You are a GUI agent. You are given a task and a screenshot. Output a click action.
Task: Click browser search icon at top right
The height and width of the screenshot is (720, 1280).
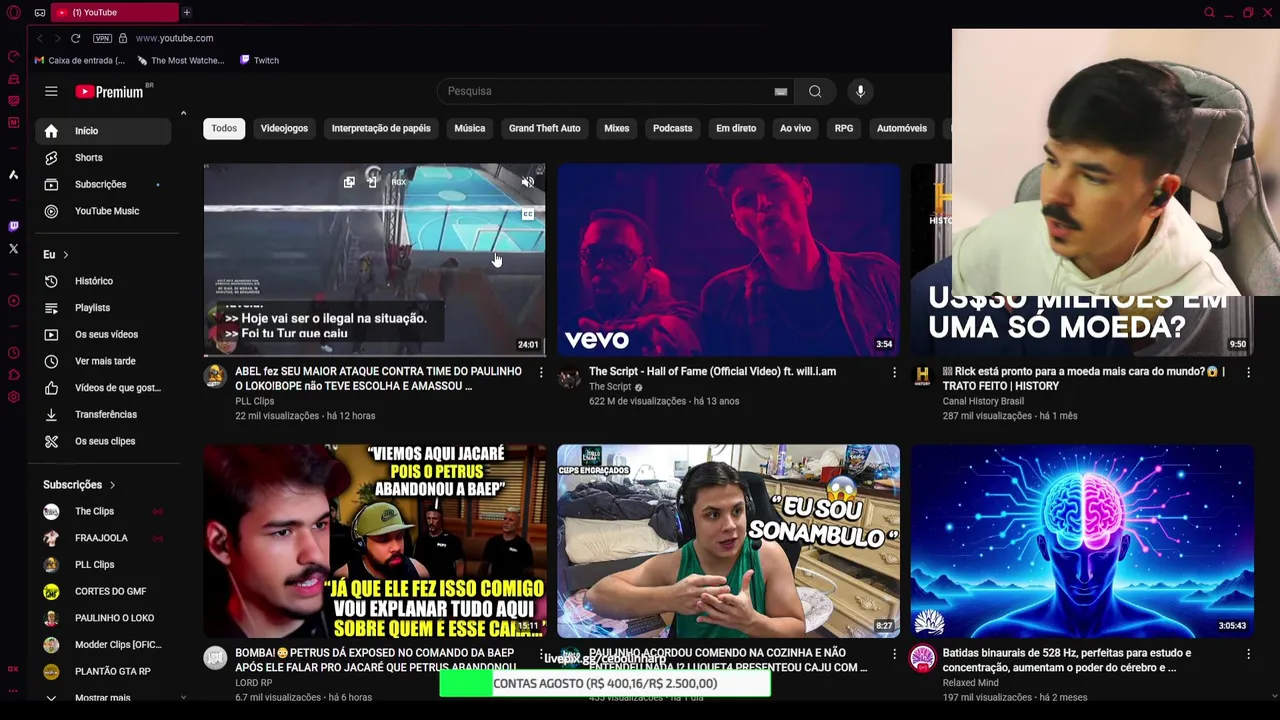click(x=1209, y=12)
